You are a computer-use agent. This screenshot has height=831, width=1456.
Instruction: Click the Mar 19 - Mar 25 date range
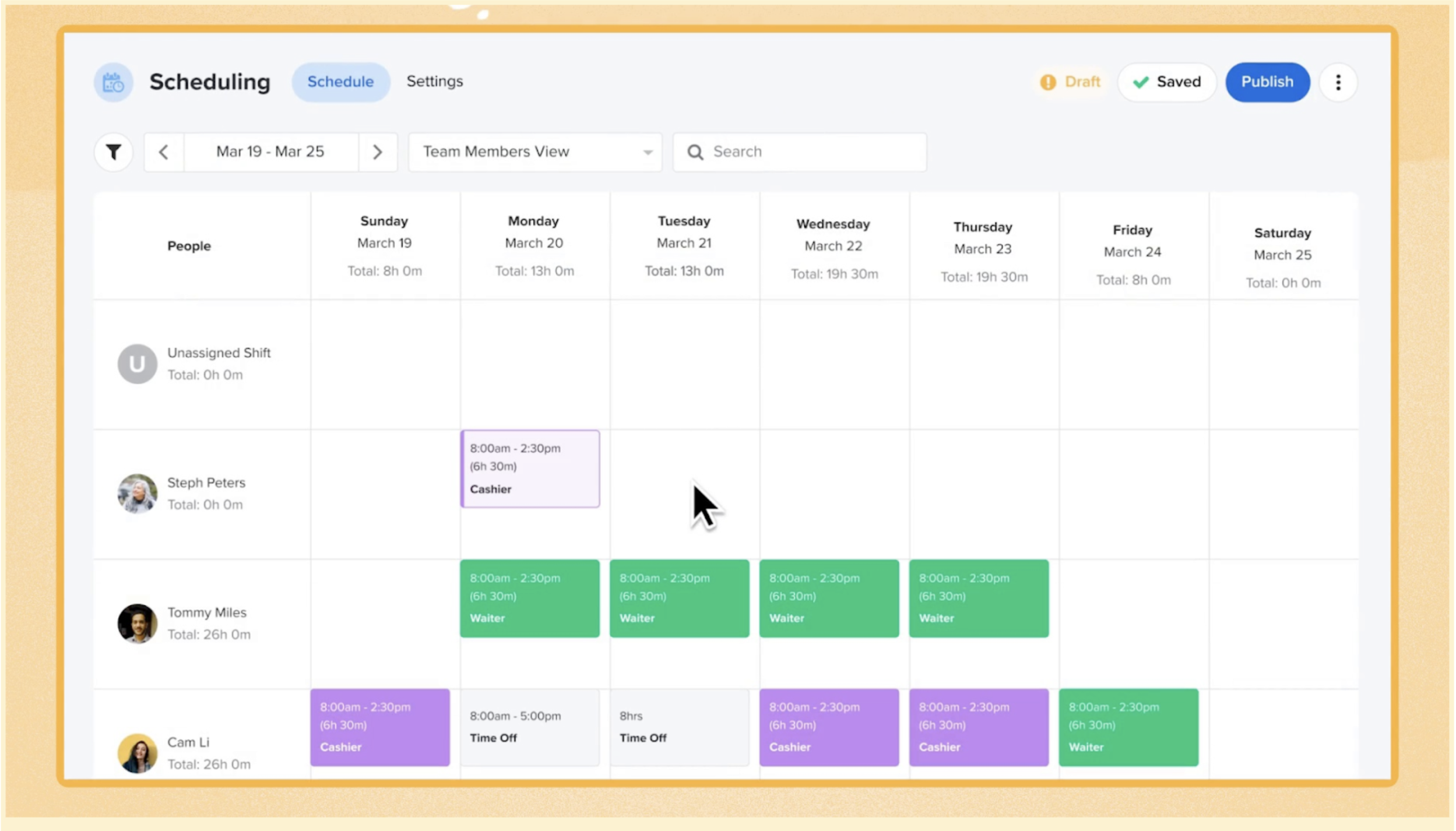click(270, 152)
